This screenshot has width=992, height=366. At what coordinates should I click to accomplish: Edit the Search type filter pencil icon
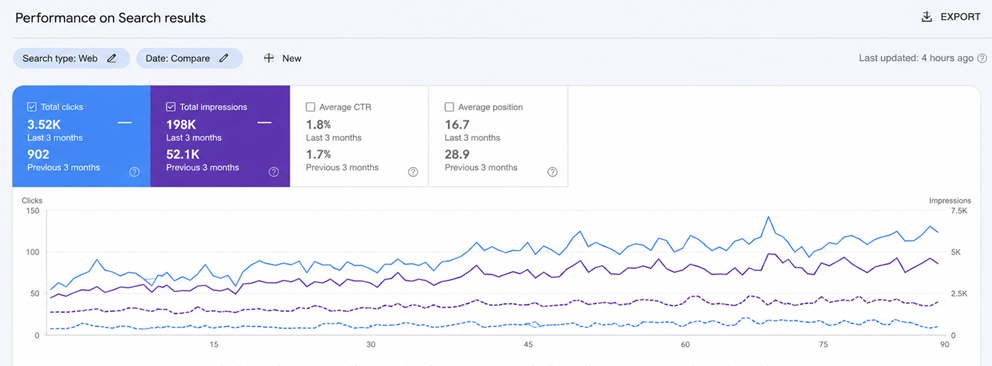112,58
